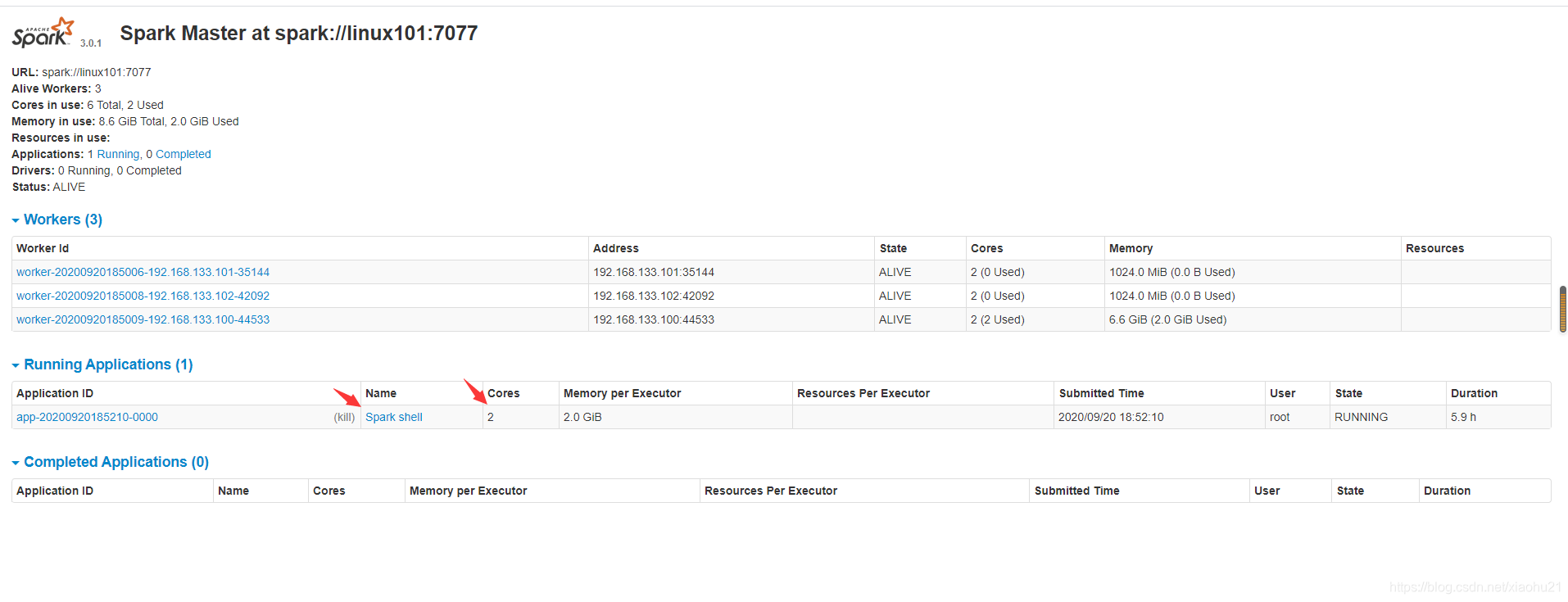1568x602 pixels.
Task: Open the Completed Applications (0) heading
Action: (x=116, y=462)
